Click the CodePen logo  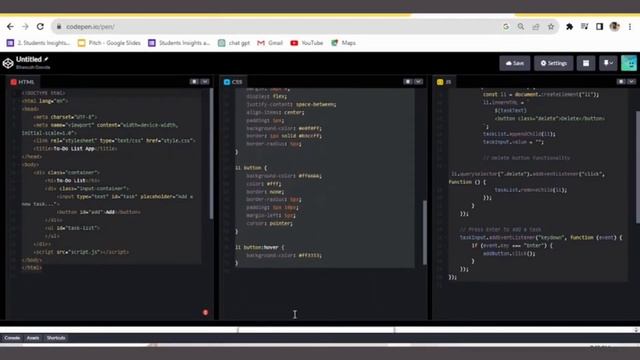point(8,63)
